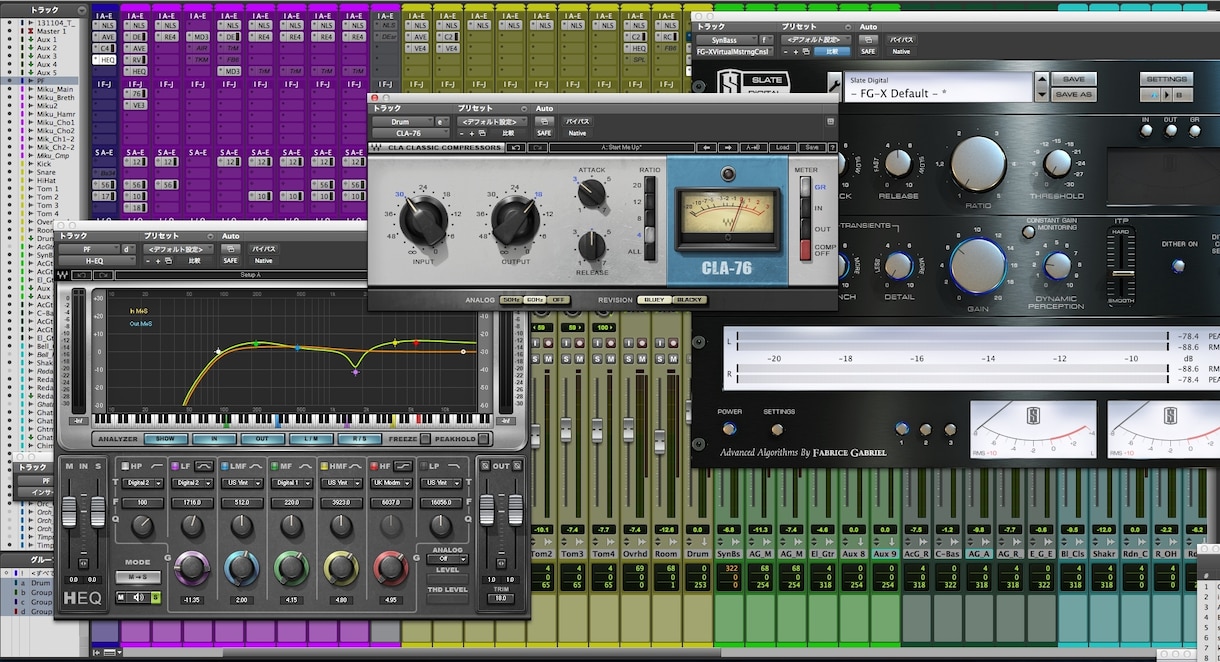Step through FG-X presets with up/down arrows
Viewport: 1220px width, 662px height.
[x=1042, y=86]
